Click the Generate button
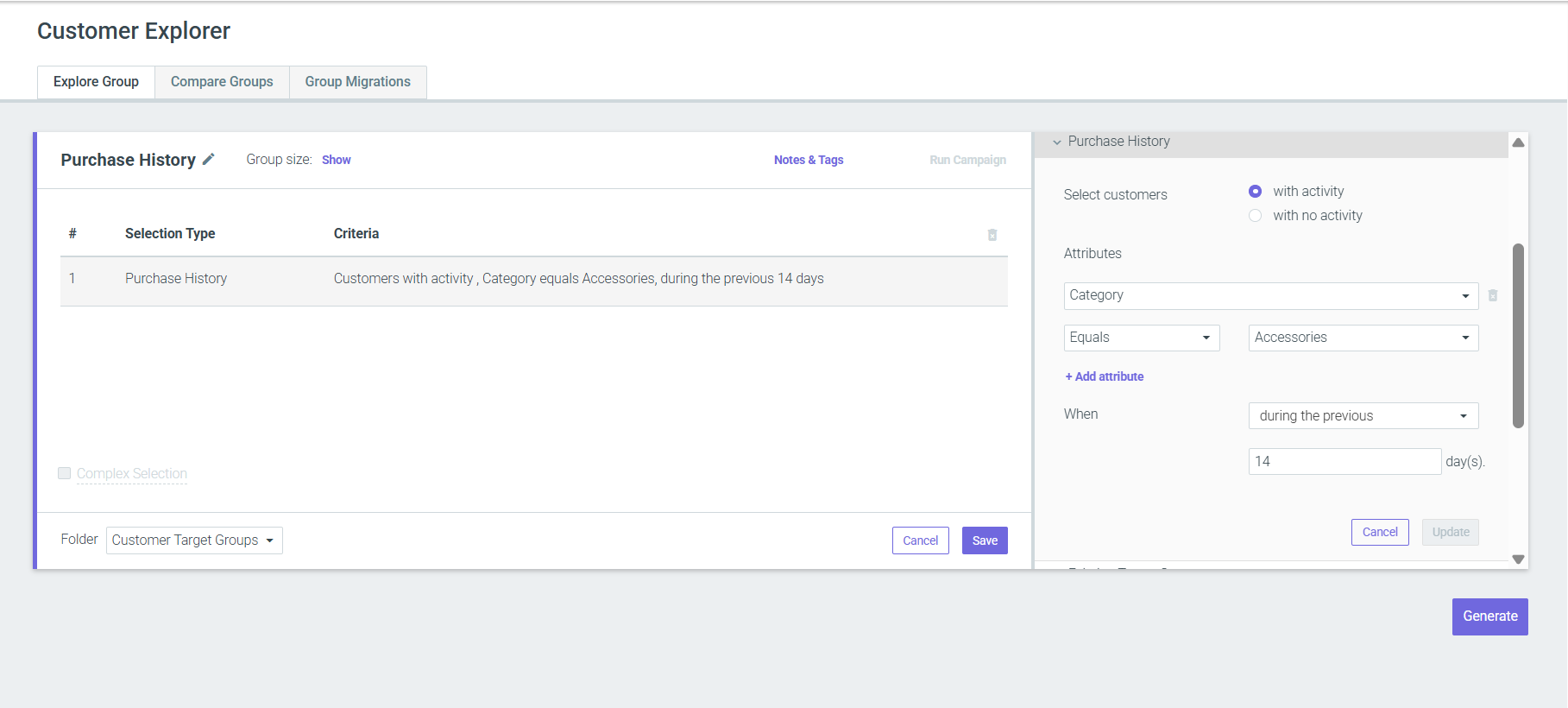1568x708 pixels. coord(1490,616)
